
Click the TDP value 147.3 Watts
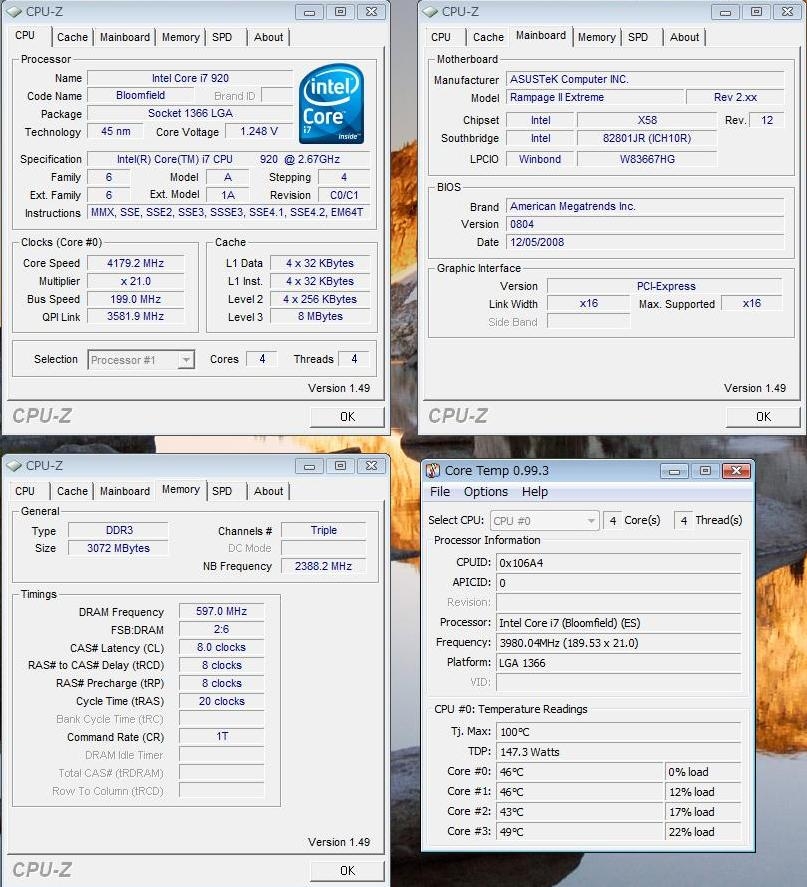[x=619, y=752]
